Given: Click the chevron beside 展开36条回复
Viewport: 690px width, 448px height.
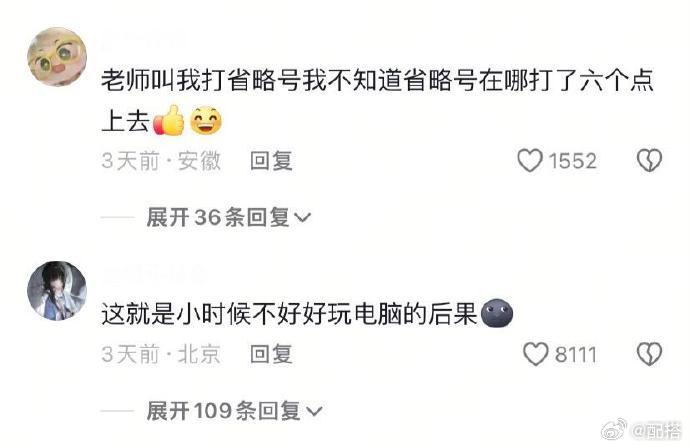Looking at the screenshot, I should click(302, 217).
